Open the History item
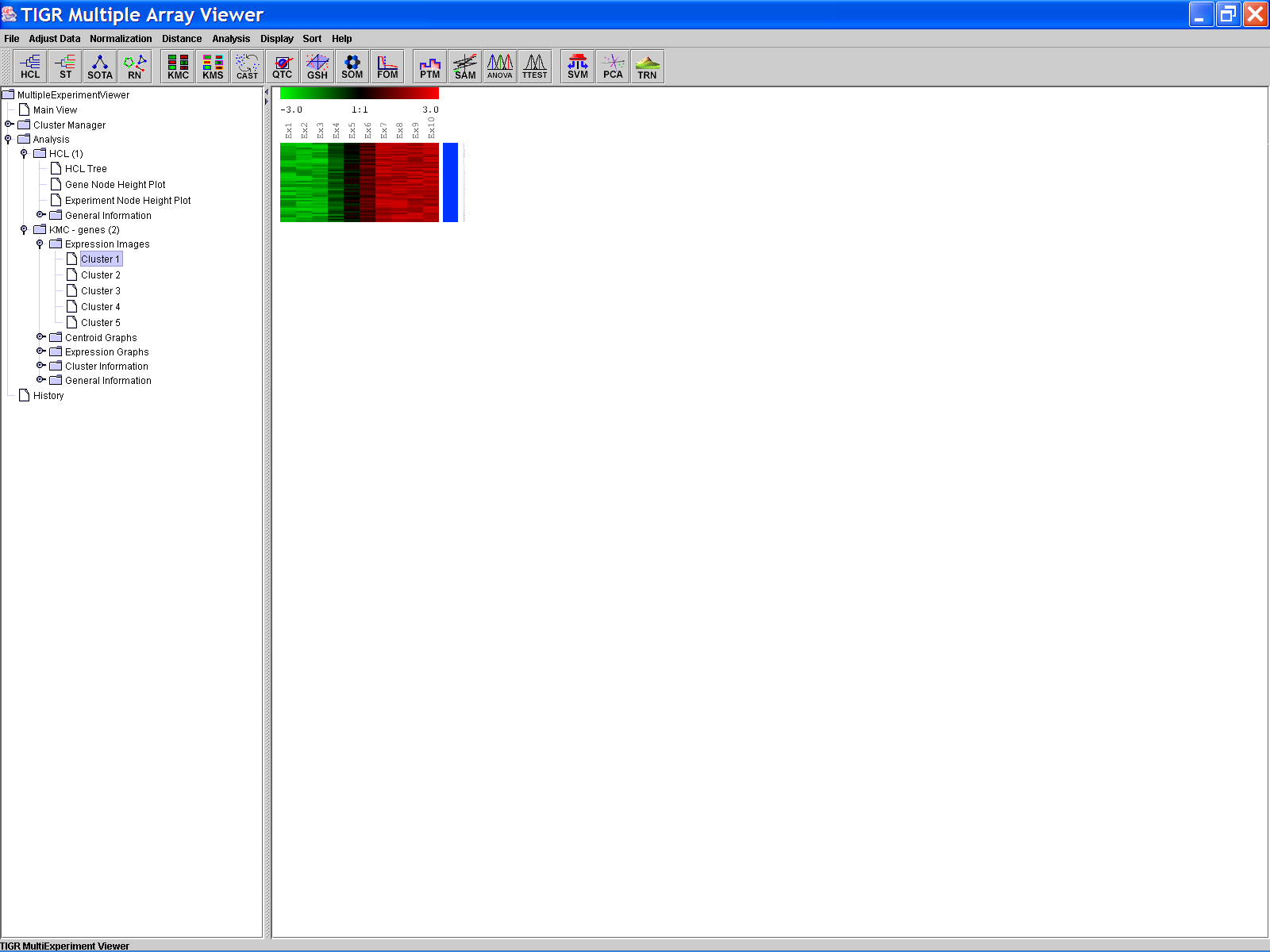Viewport: 1270px width, 952px height. click(x=48, y=396)
